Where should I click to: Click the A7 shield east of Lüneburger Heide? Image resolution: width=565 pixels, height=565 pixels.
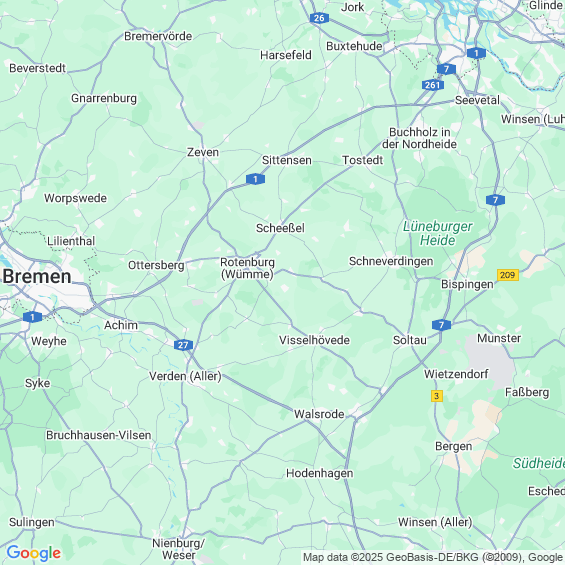click(x=495, y=200)
